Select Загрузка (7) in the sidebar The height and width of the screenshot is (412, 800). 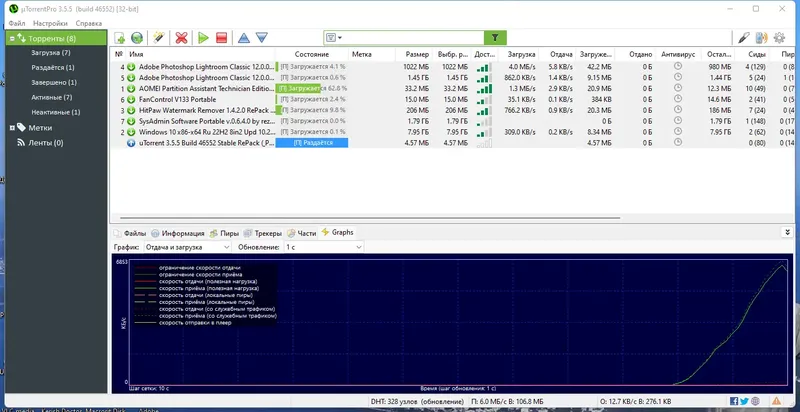coord(51,53)
